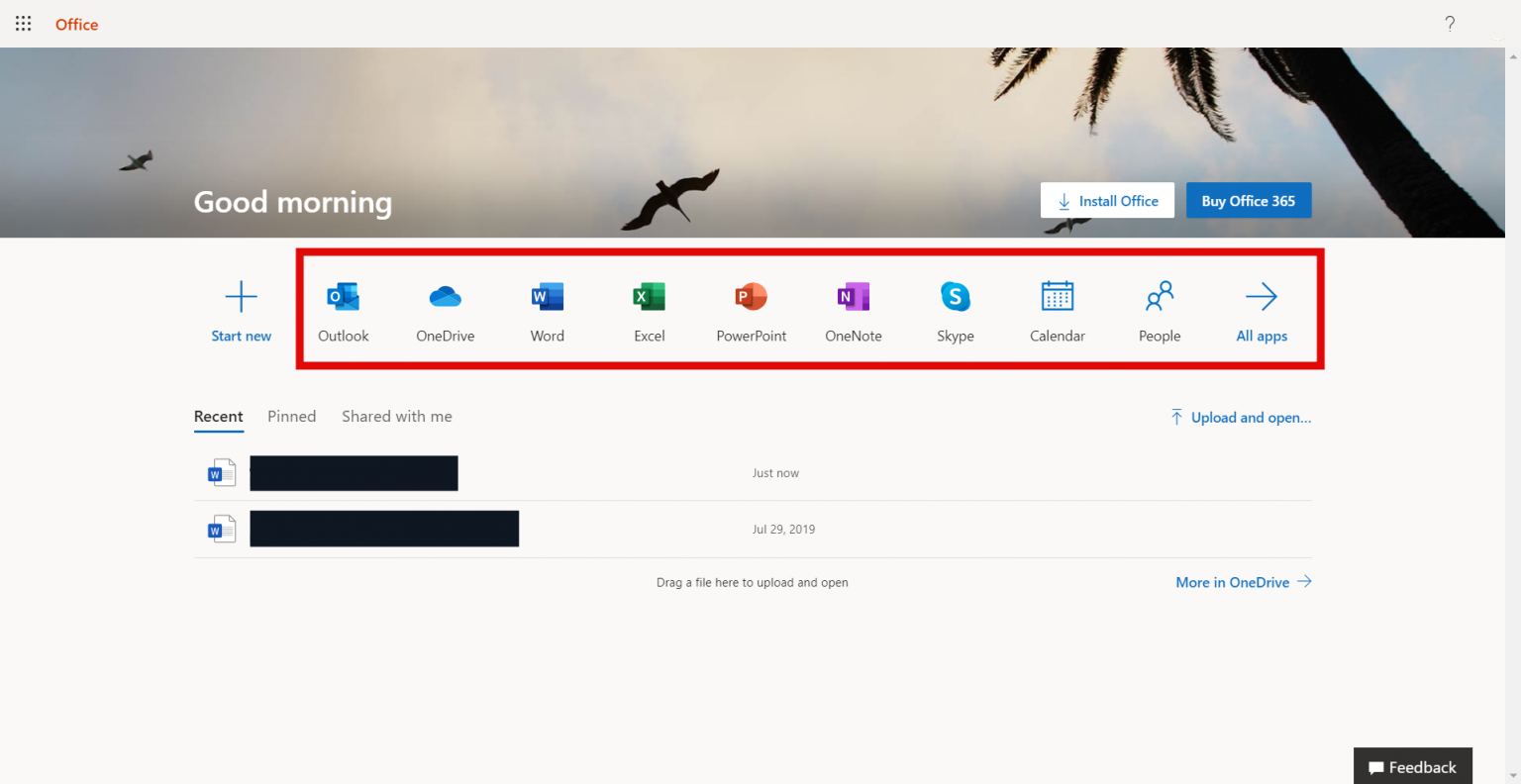Launch OneDrive from the app row
The width and height of the screenshot is (1521, 784).
446,297
